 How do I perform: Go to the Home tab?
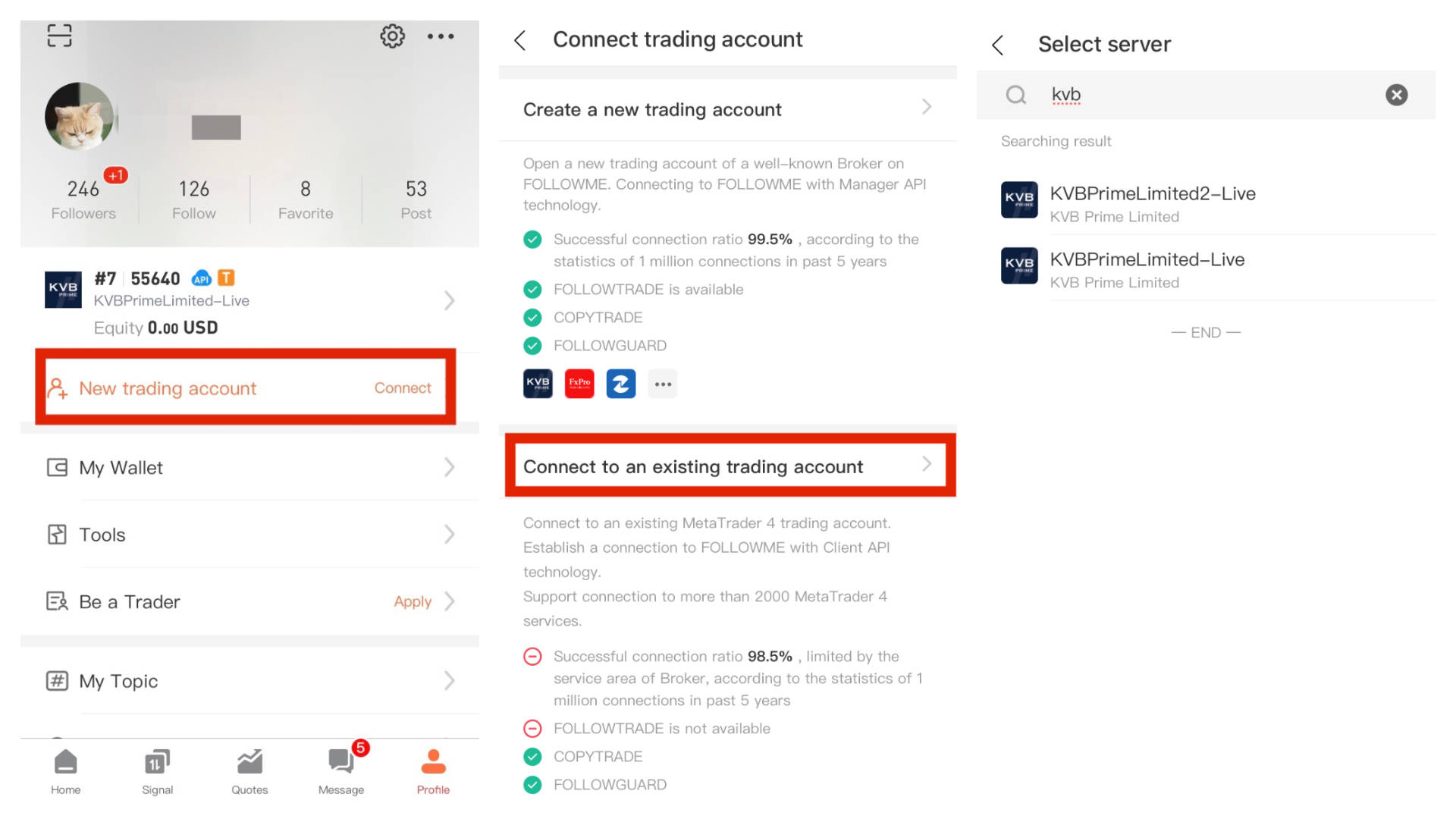pyautogui.click(x=66, y=770)
